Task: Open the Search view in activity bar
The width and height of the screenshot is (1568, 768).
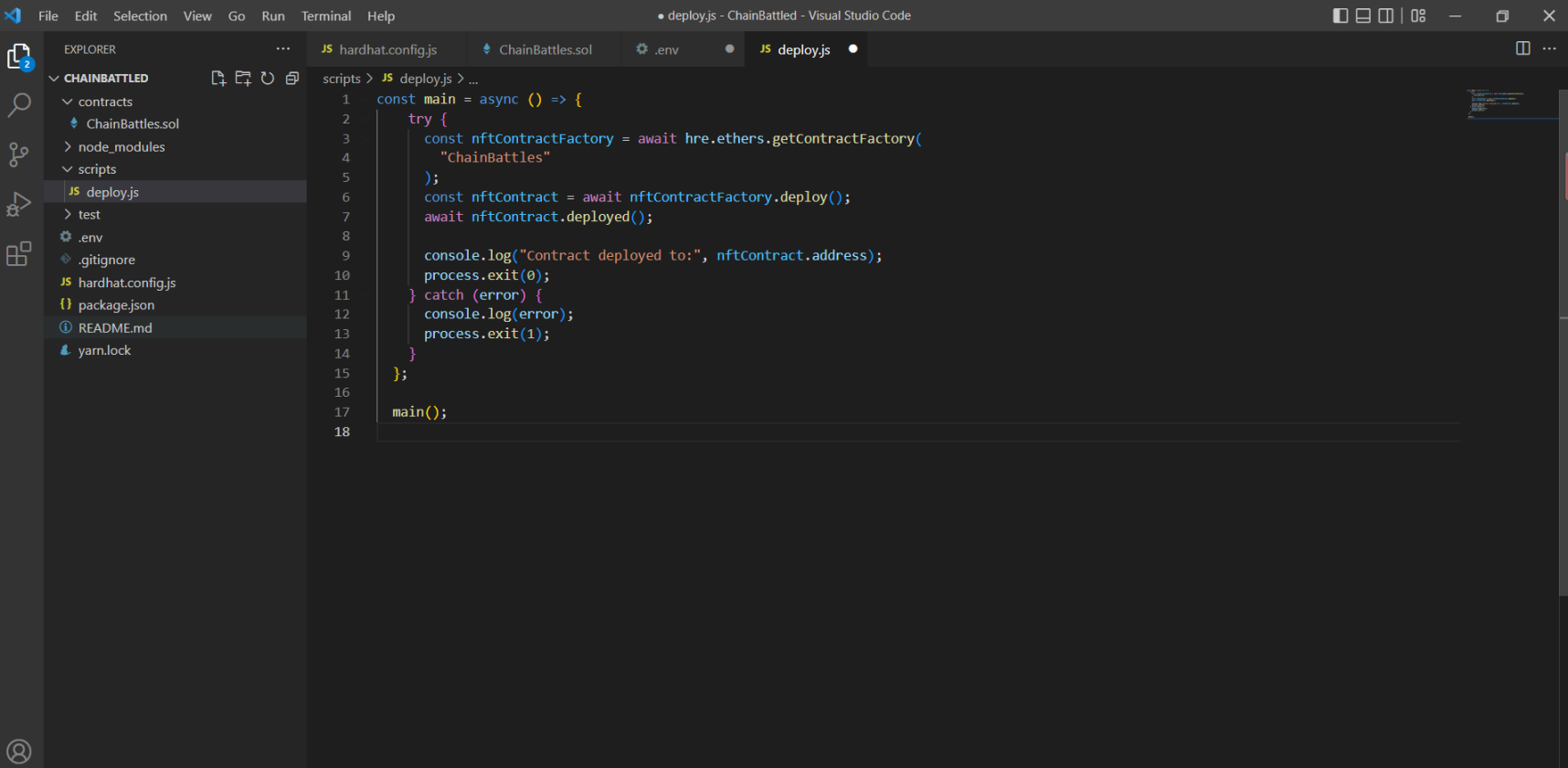Action: click(x=19, y=105)
